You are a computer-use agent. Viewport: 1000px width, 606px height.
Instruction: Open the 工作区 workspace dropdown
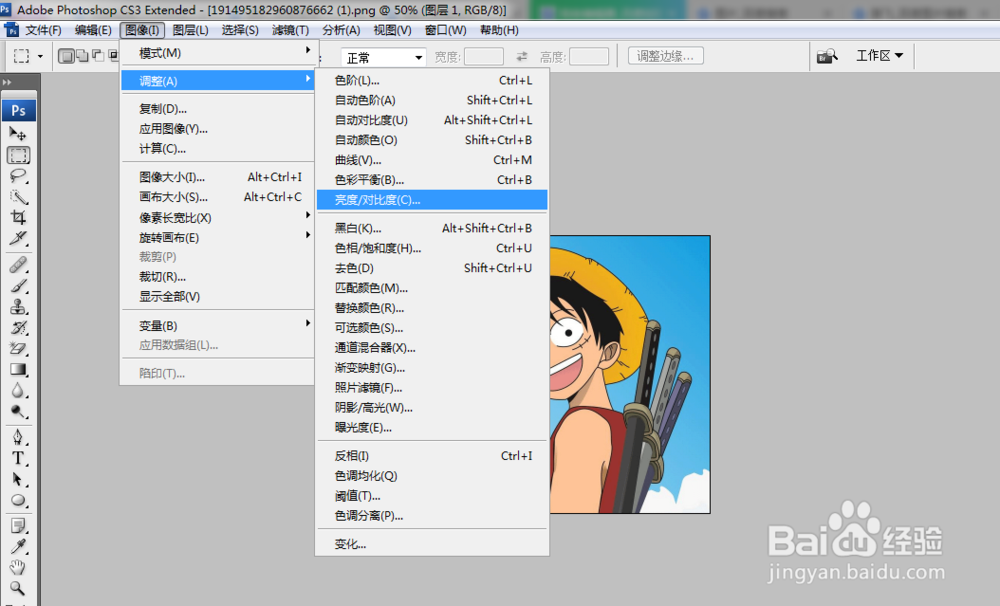[878, 56]
